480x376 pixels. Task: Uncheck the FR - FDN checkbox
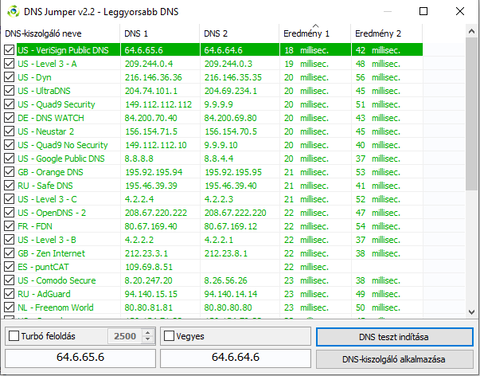pos(9,226)
